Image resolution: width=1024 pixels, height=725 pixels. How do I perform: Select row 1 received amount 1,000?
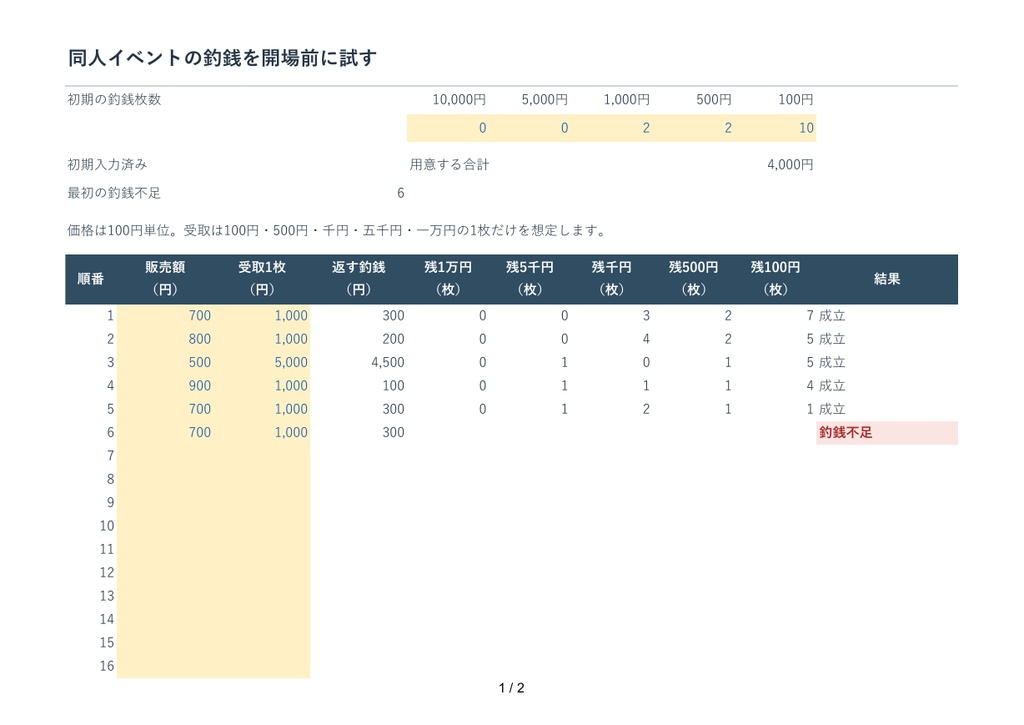click(x=262, y=316)
